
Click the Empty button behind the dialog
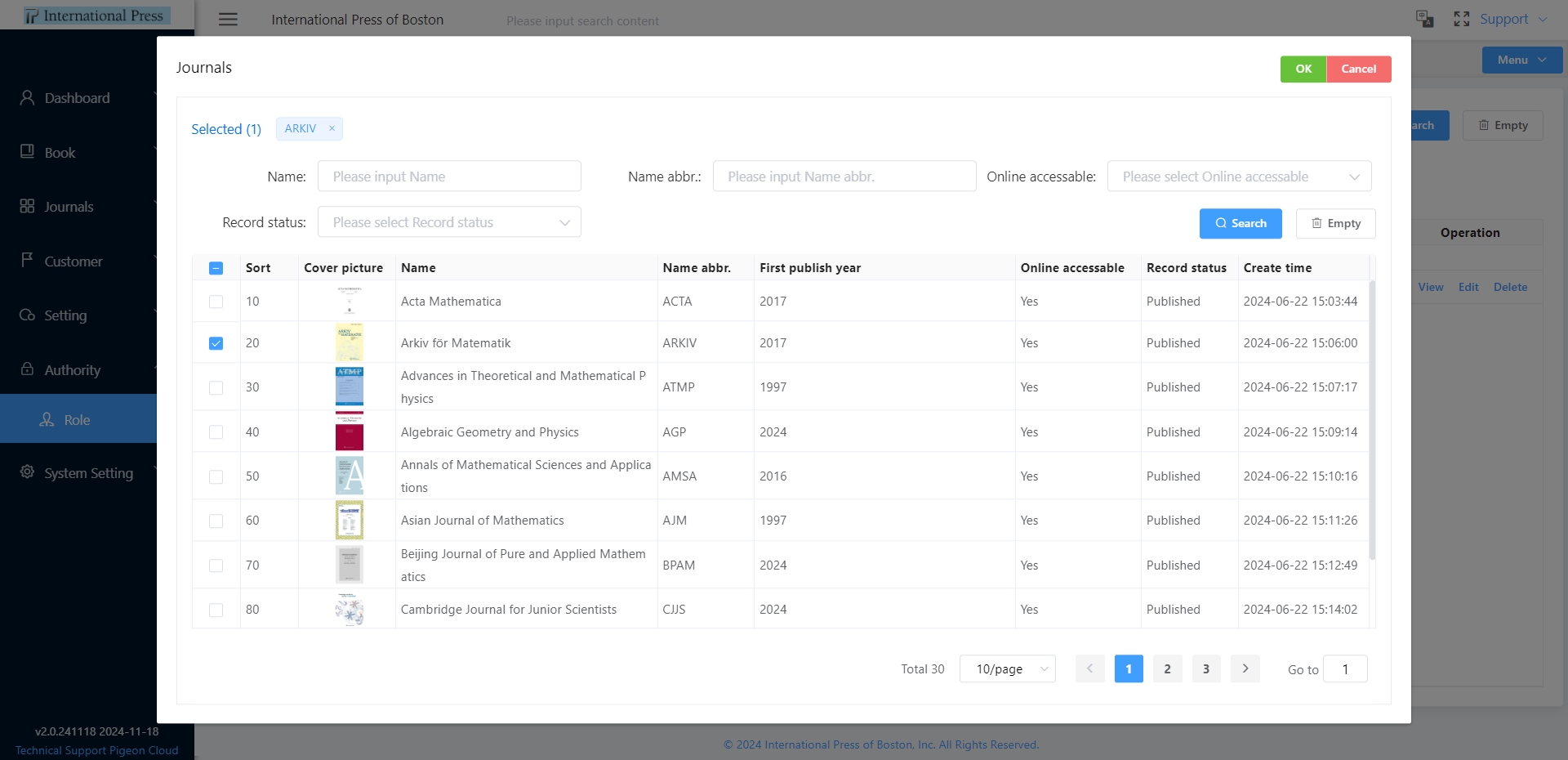click(1503, 125)
